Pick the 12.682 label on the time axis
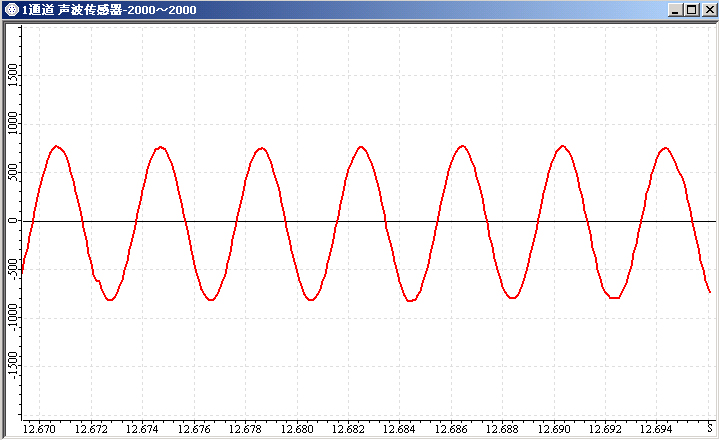The image size is (719, 440). click(x=349, y=429)
